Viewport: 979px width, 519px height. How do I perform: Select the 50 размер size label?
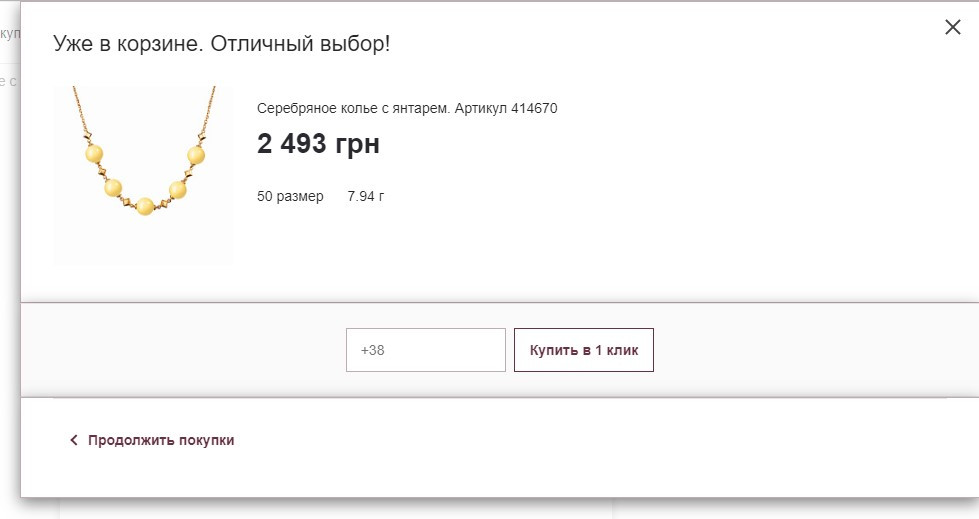point(290,196)
